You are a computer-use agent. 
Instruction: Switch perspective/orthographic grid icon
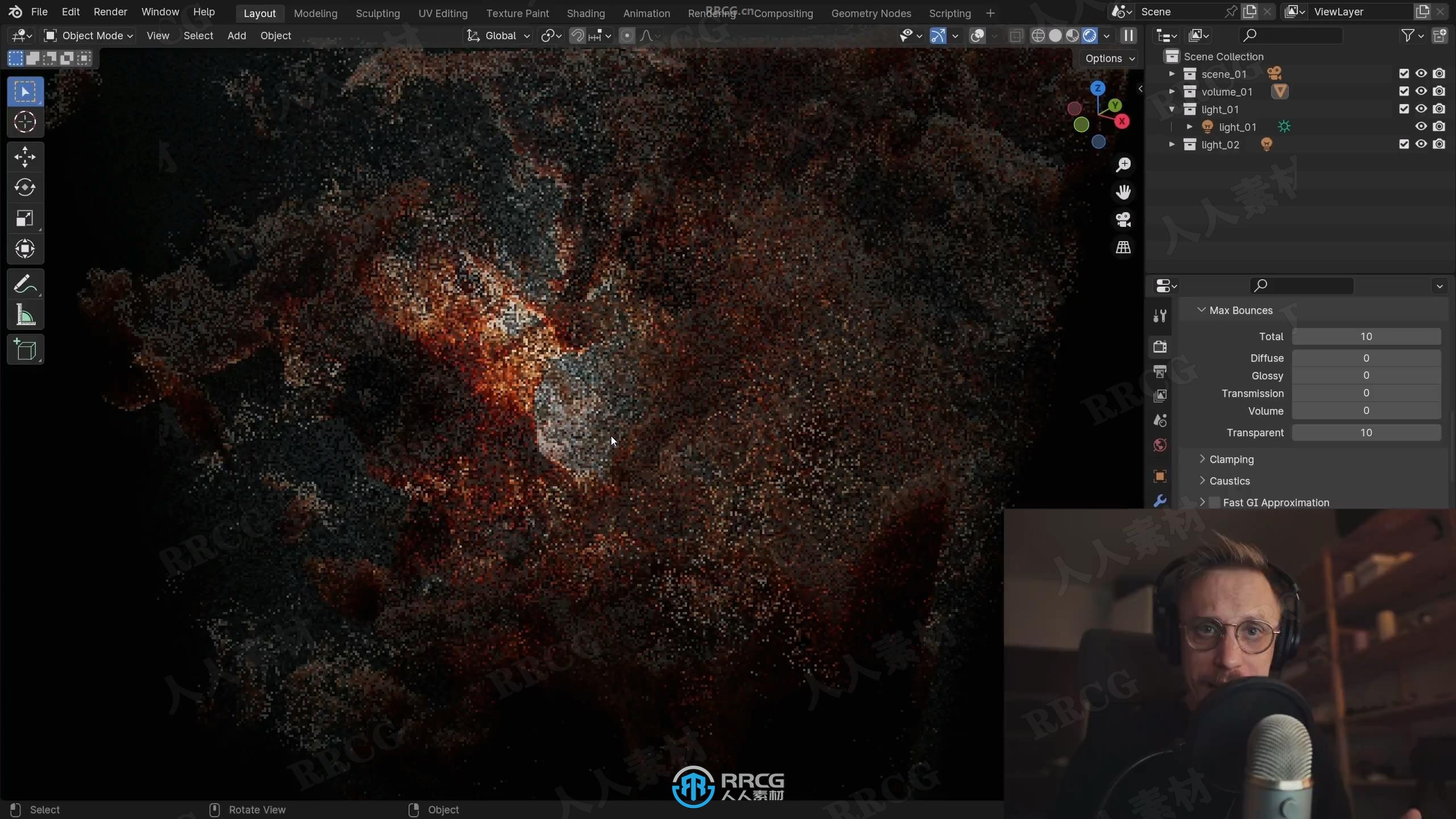click(1123, 247)
